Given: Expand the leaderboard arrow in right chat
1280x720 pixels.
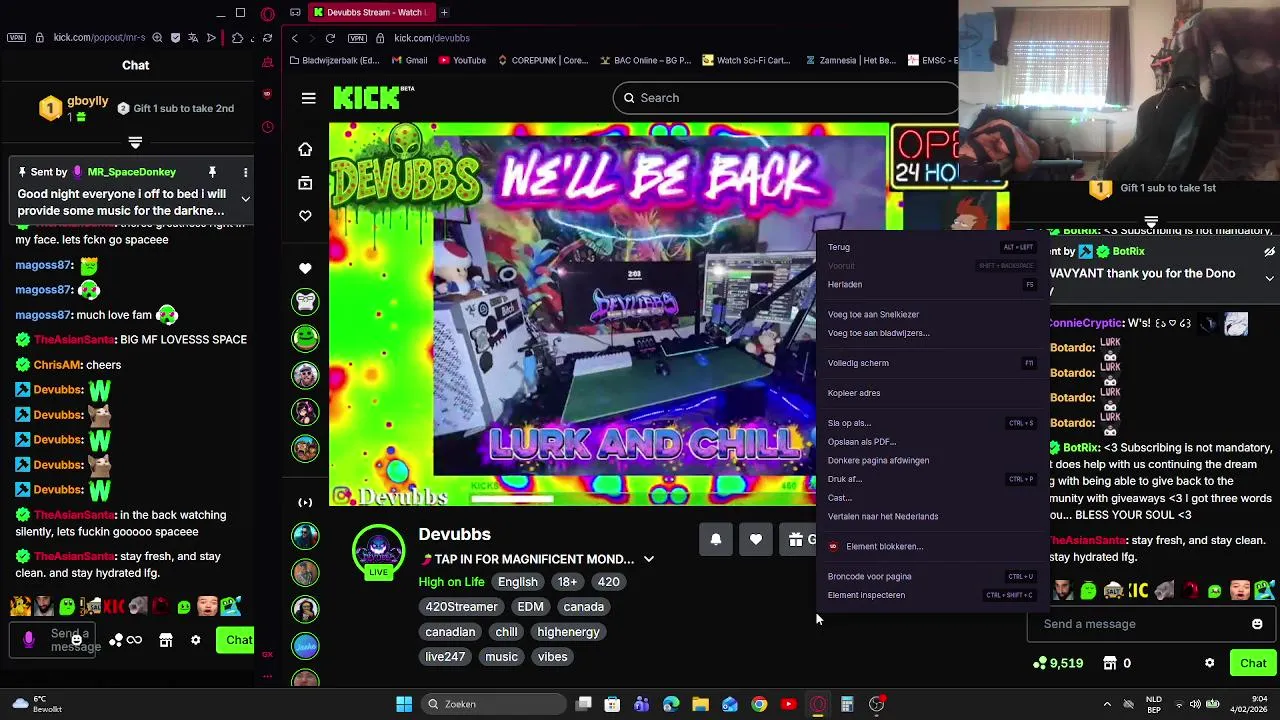Looking at the screenshot, I should (1151, 221).
